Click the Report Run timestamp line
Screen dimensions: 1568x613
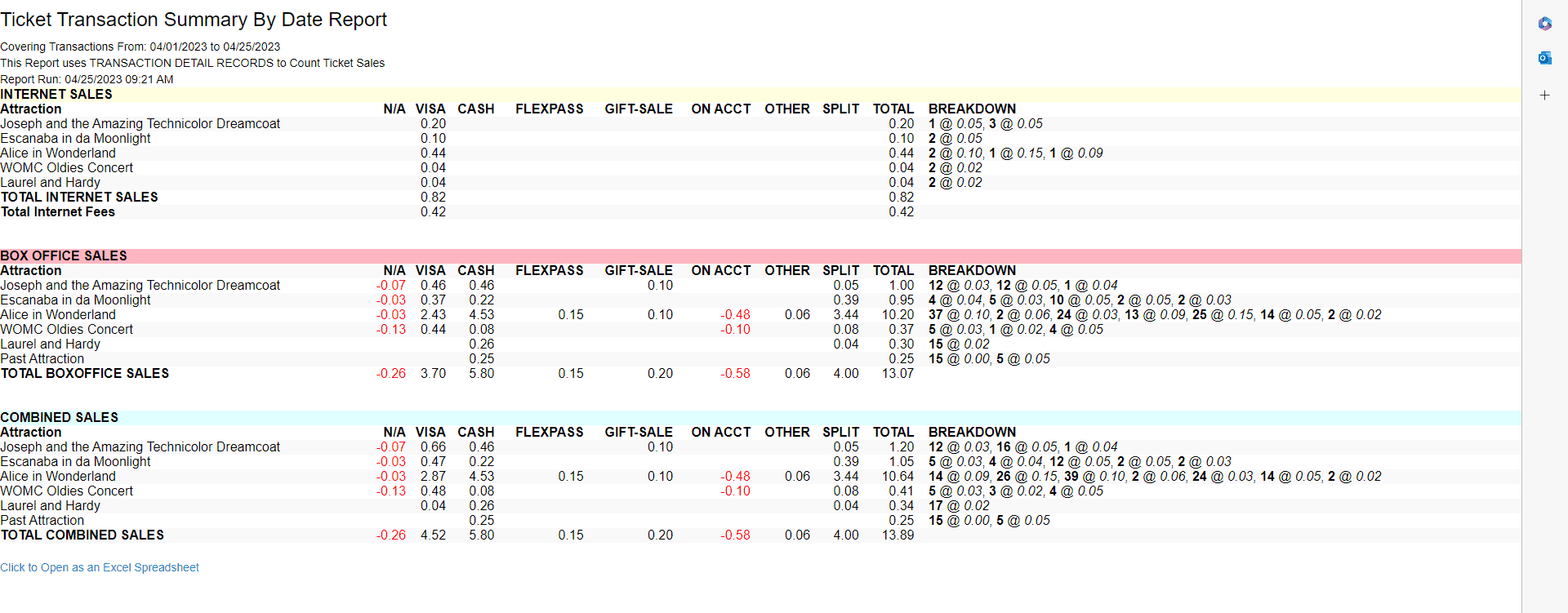click(87, 79)
